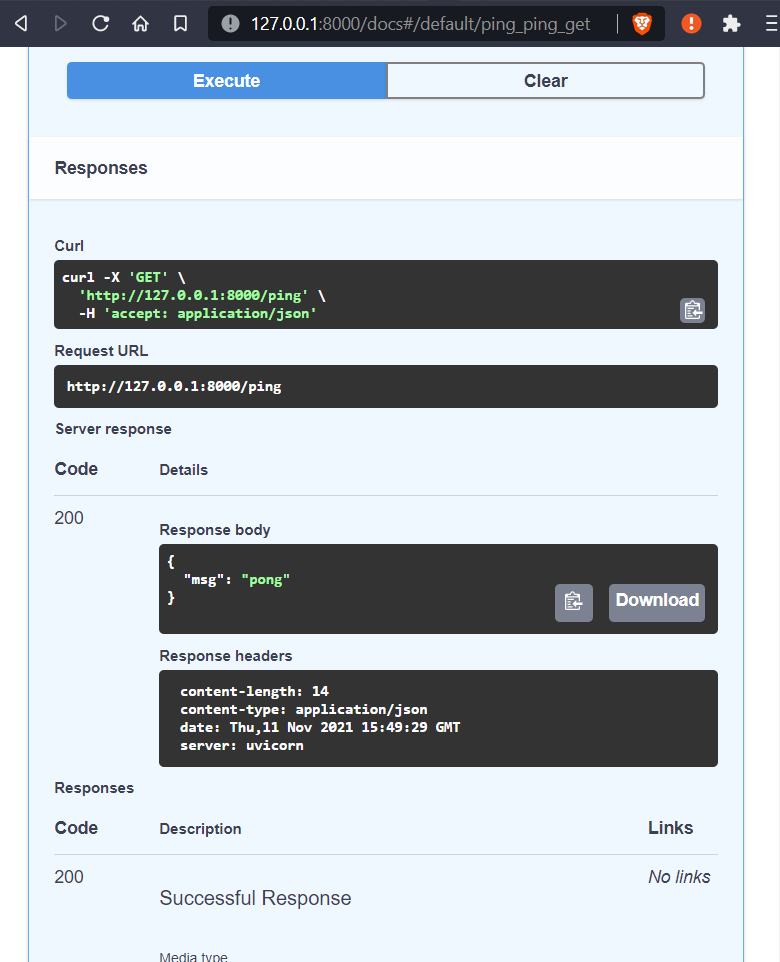Screen dimensions: 780x962
Task: Click the Description column header
Action: coord(200,829)
